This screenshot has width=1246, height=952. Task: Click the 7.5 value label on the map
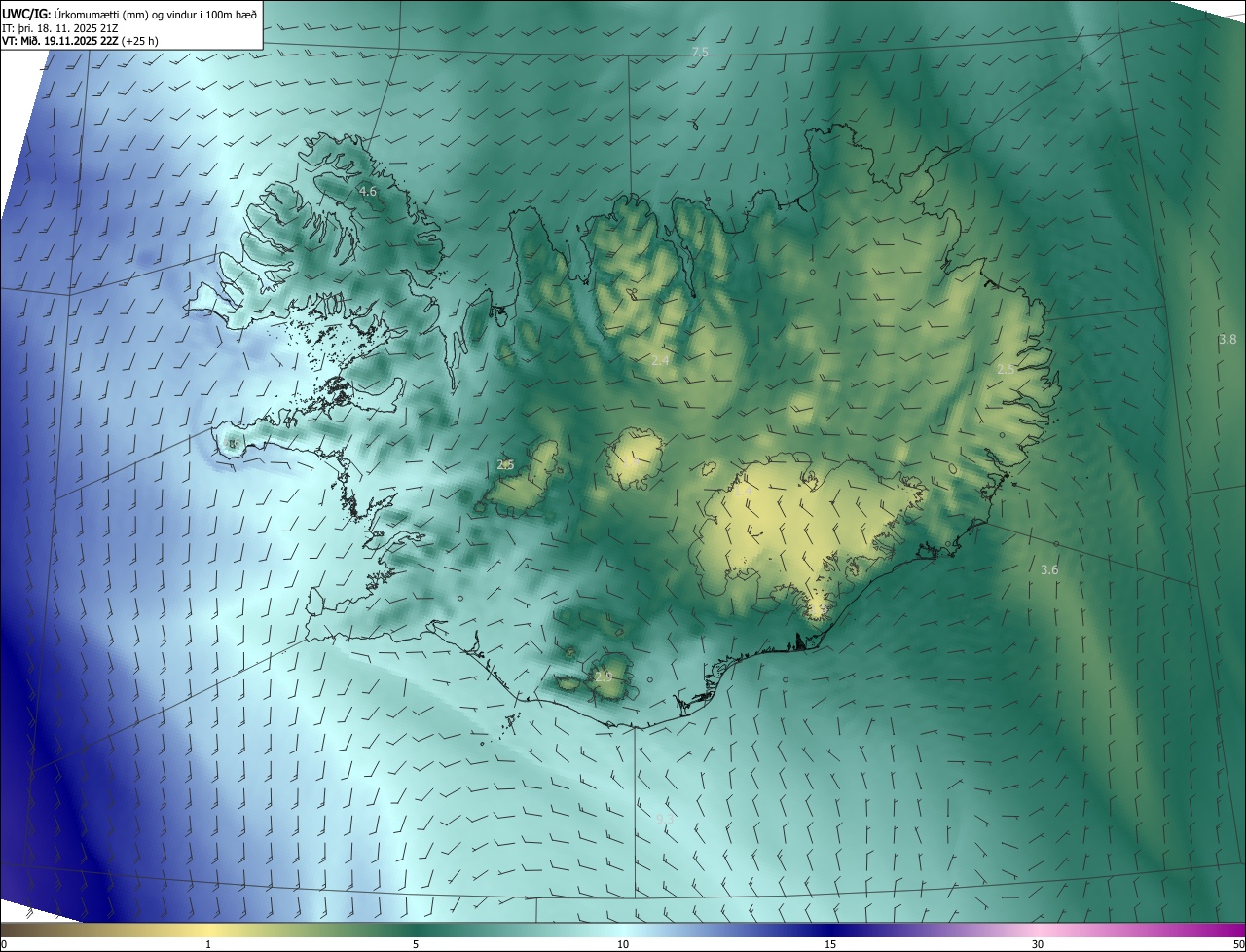click(x=699, y=52)
